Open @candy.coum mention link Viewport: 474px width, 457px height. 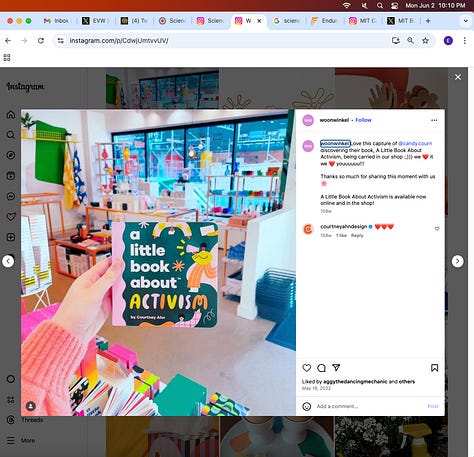tap(415, 143)
